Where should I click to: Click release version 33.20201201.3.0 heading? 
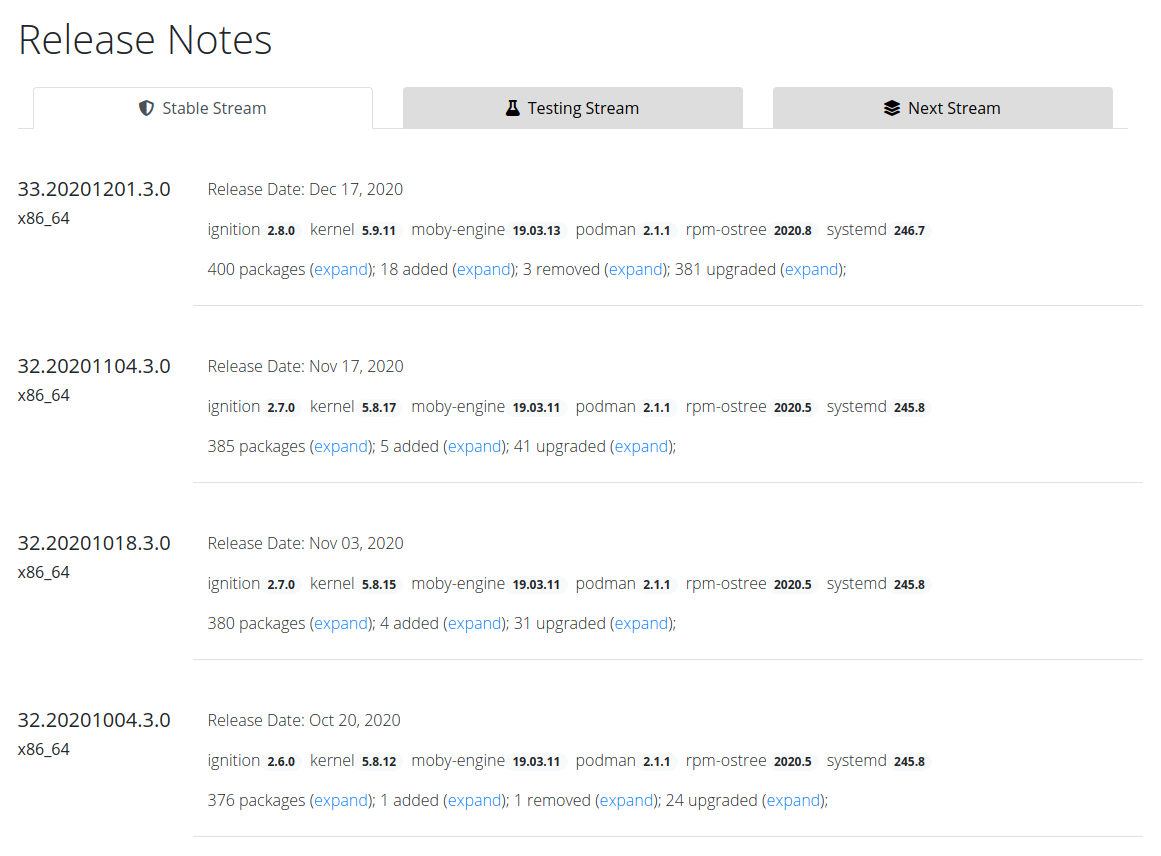click(94, 189)
